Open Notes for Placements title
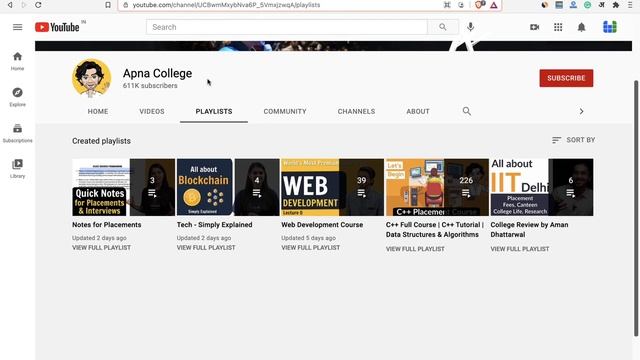The image size is (640, 360). coord(107,225)
